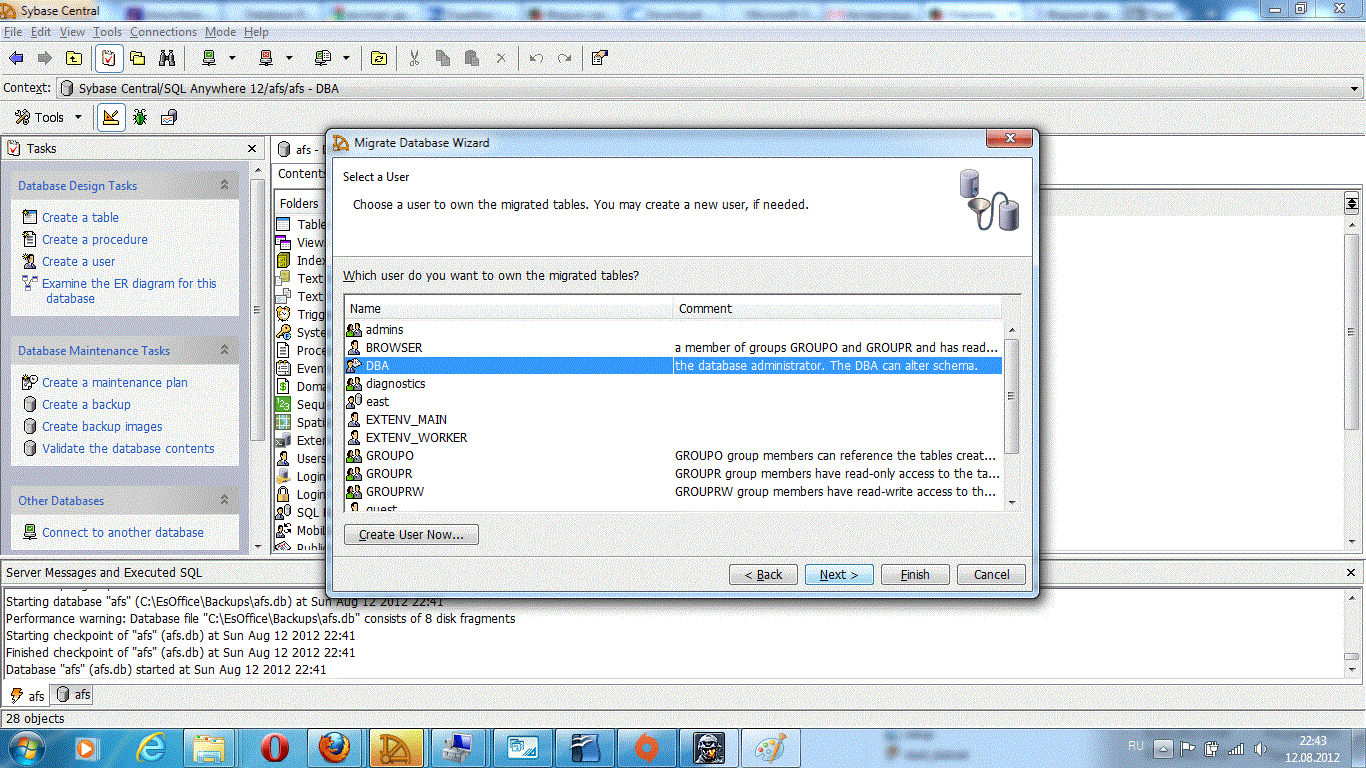Switch to Debug mode bug icon
This screenshot has height=768, width=1366.
[x=140, y=117]
